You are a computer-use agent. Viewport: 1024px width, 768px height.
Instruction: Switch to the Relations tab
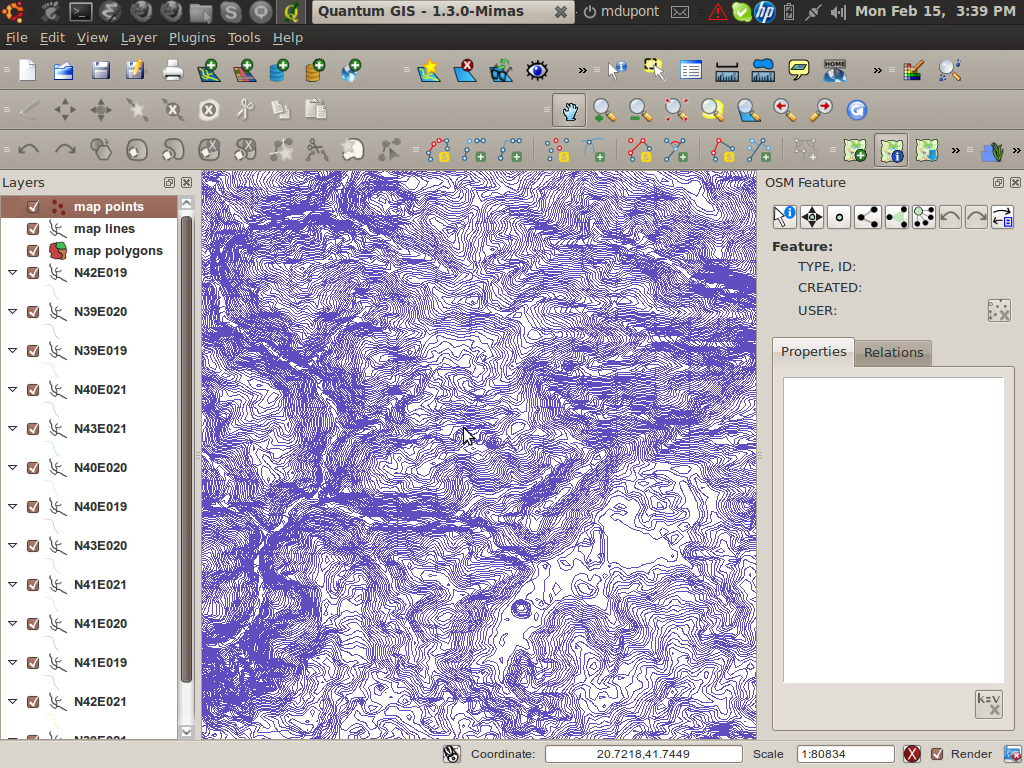[x=893, y=353]
